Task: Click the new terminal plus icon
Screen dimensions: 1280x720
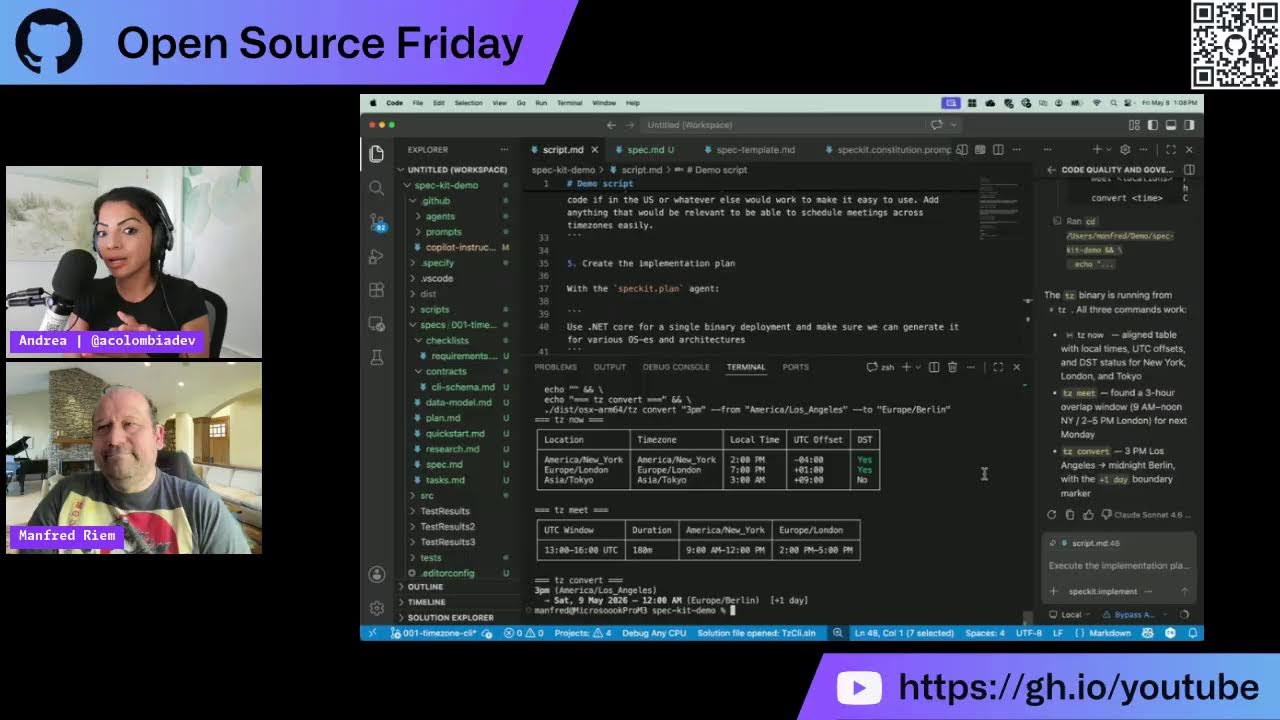Action: click(906, 367)
